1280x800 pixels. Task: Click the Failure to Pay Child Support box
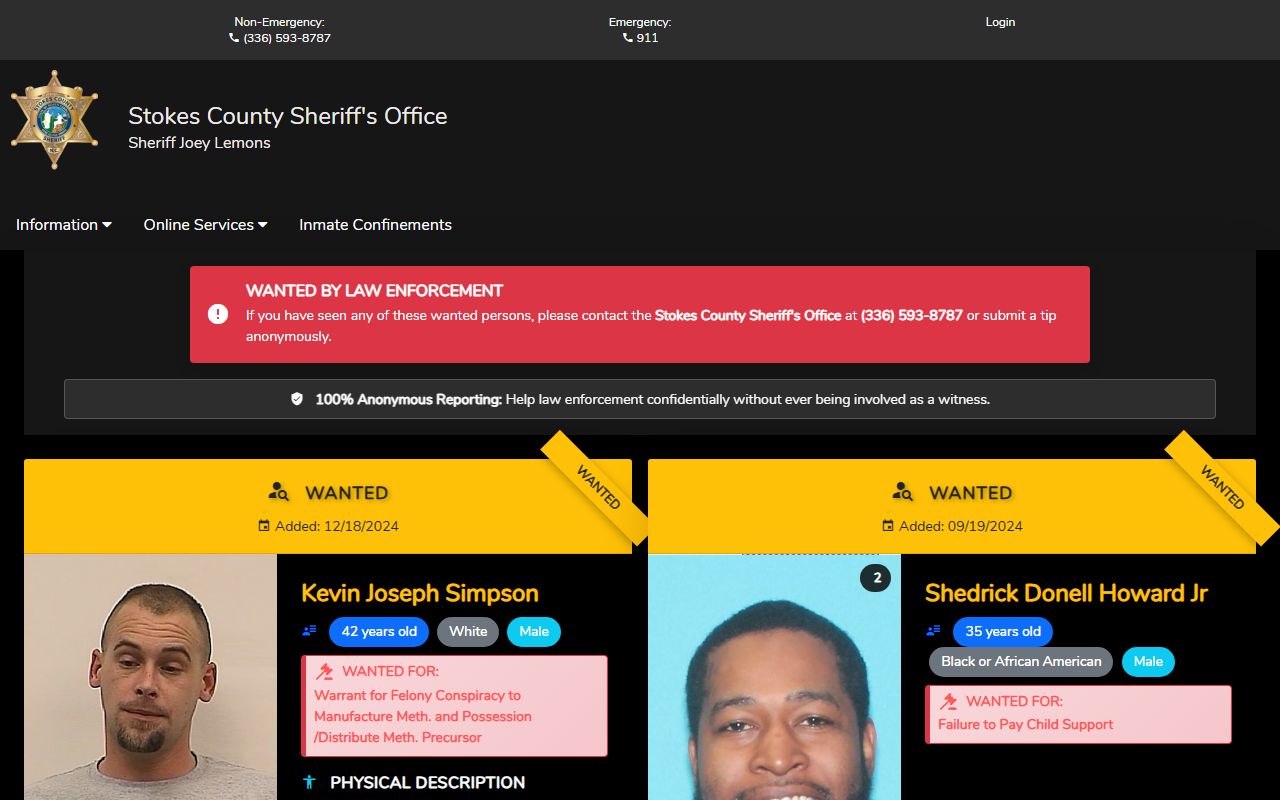(1078, 714)
